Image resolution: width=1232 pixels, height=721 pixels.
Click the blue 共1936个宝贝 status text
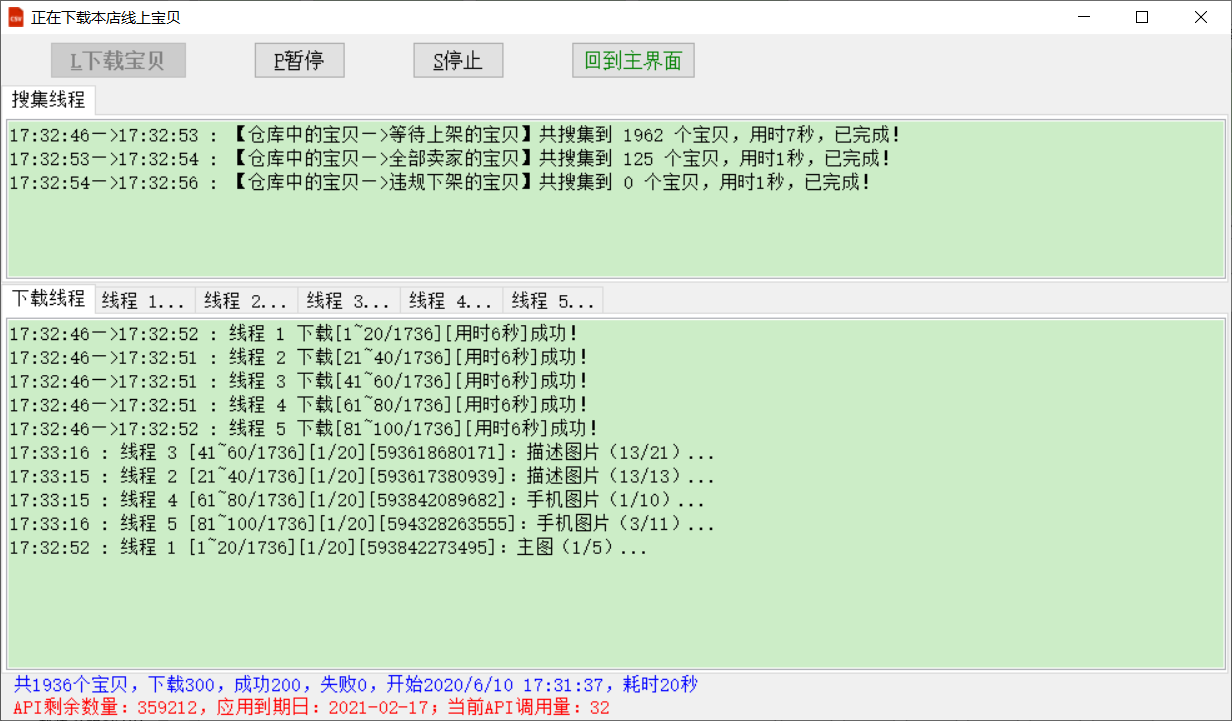click(355, 685)
